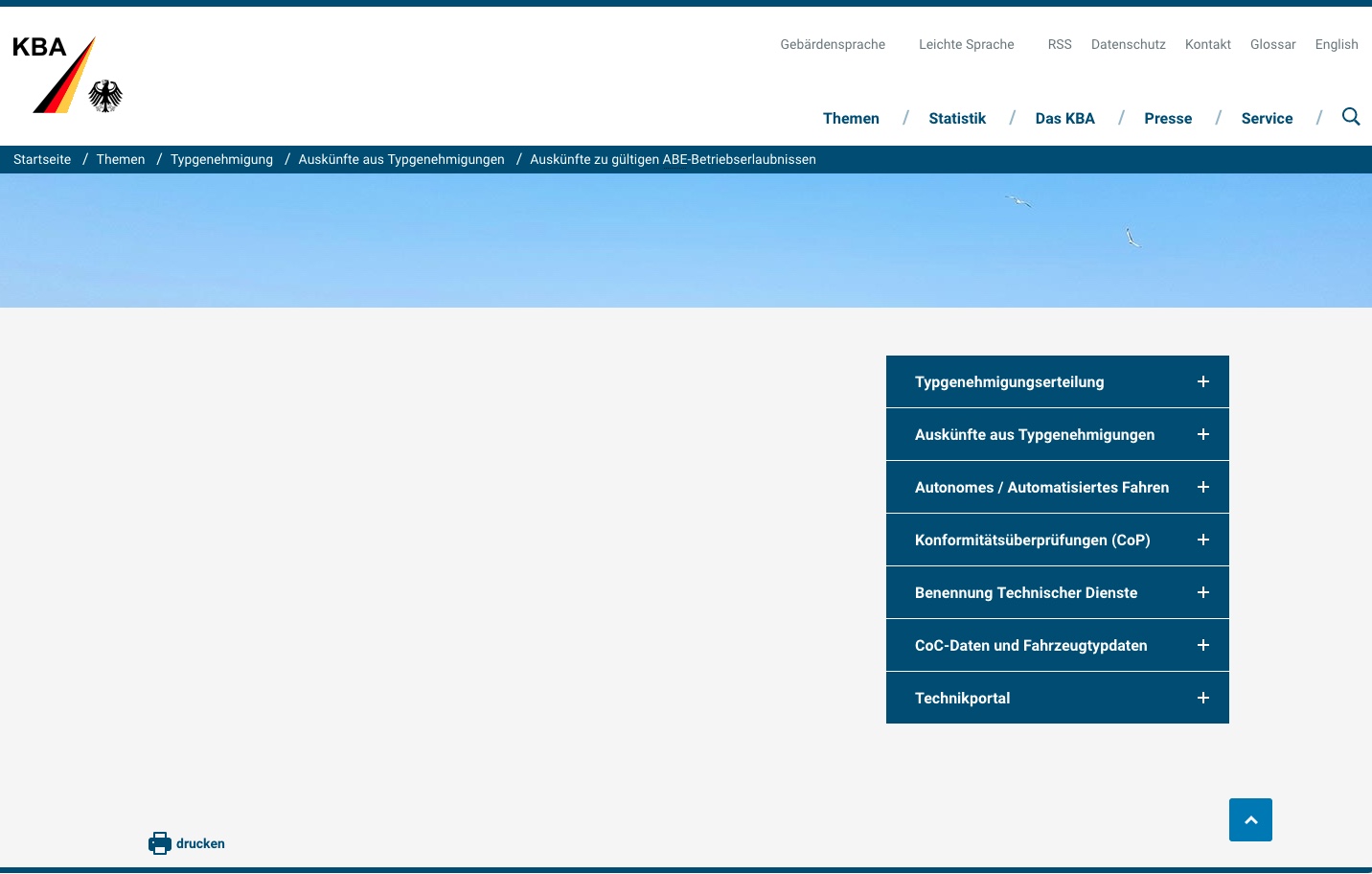Click plus icon beside Konformitätsüberprüfungen (CoP)

click(1203, 540)
